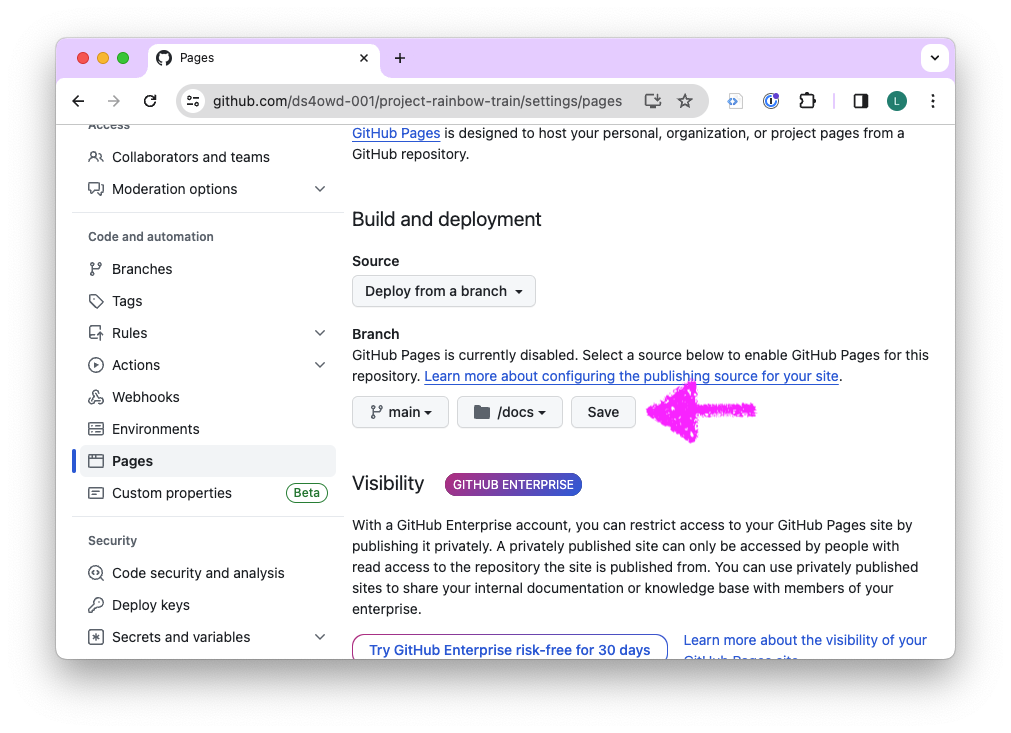Bookmark this page with star icon

(685, 101)
